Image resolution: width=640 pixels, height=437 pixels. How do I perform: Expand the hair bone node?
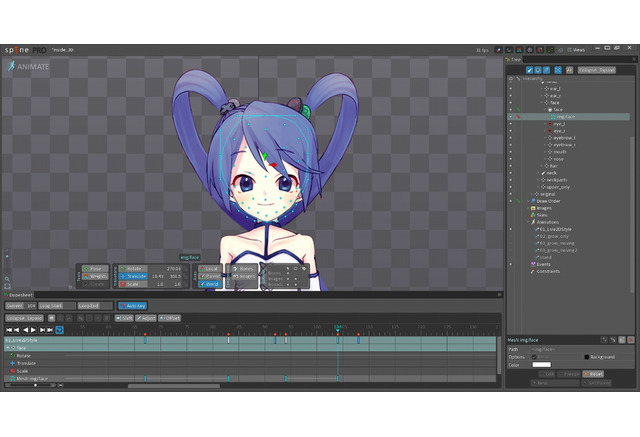coord(542,166)
